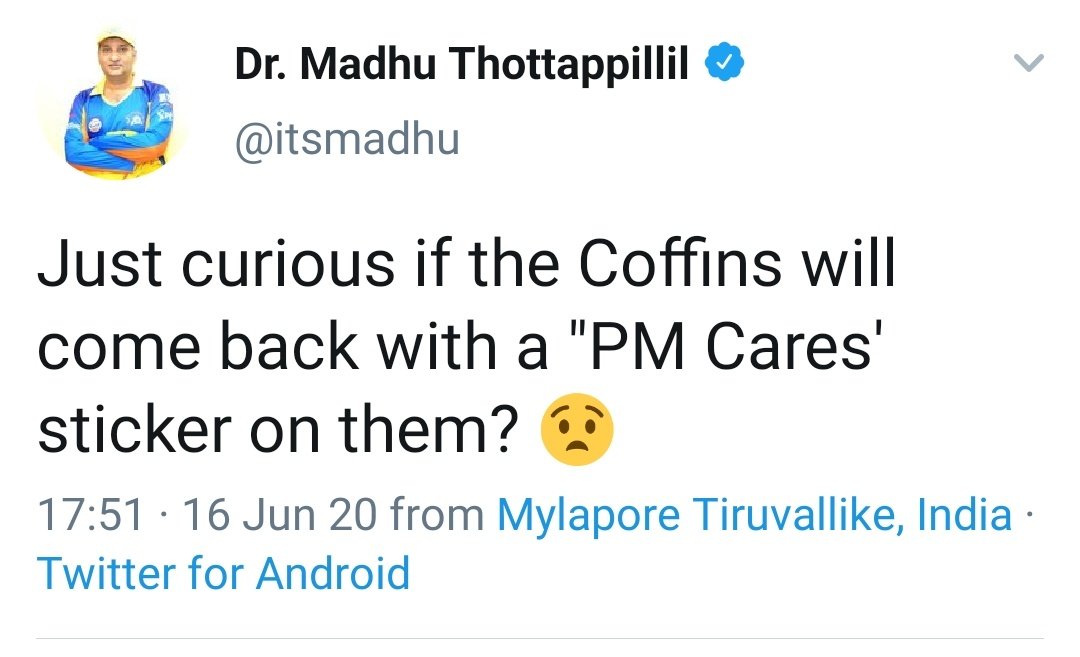Click the @itsmadhu handle
The width and height of the screenshot is (1080, 657).
346,138
